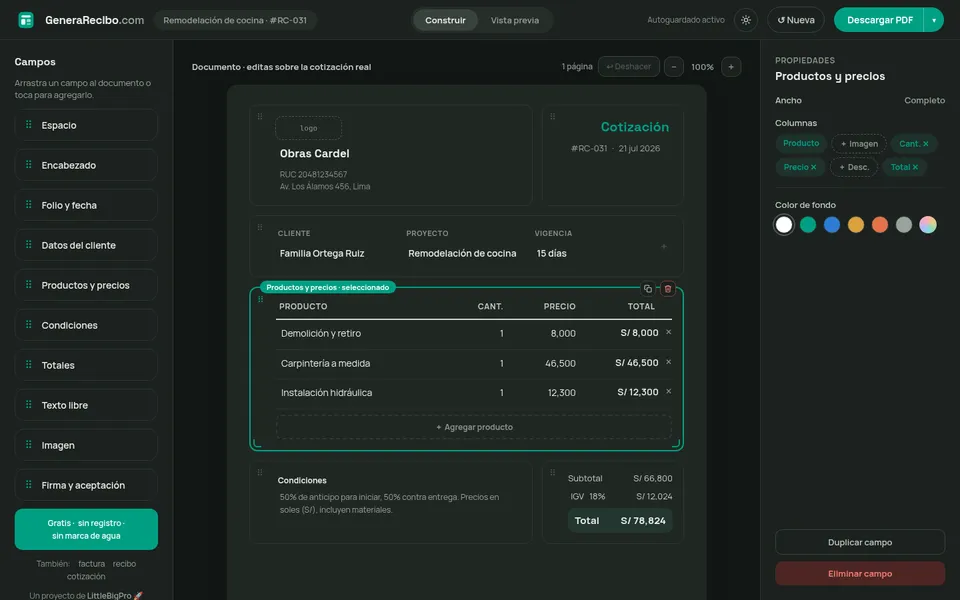Select the Texto libre drag handle icon
Screen dimensions: 960x600
pyautogui.click(x=28, y=405)
